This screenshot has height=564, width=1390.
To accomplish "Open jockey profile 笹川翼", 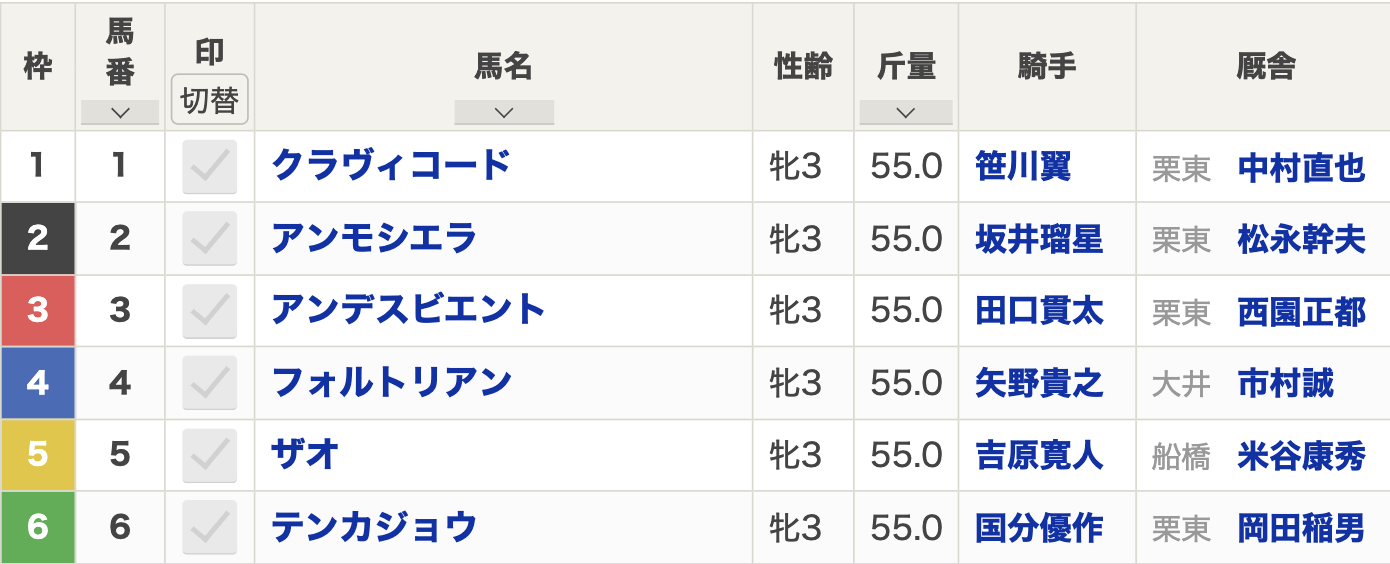I will click(1023, 166).
